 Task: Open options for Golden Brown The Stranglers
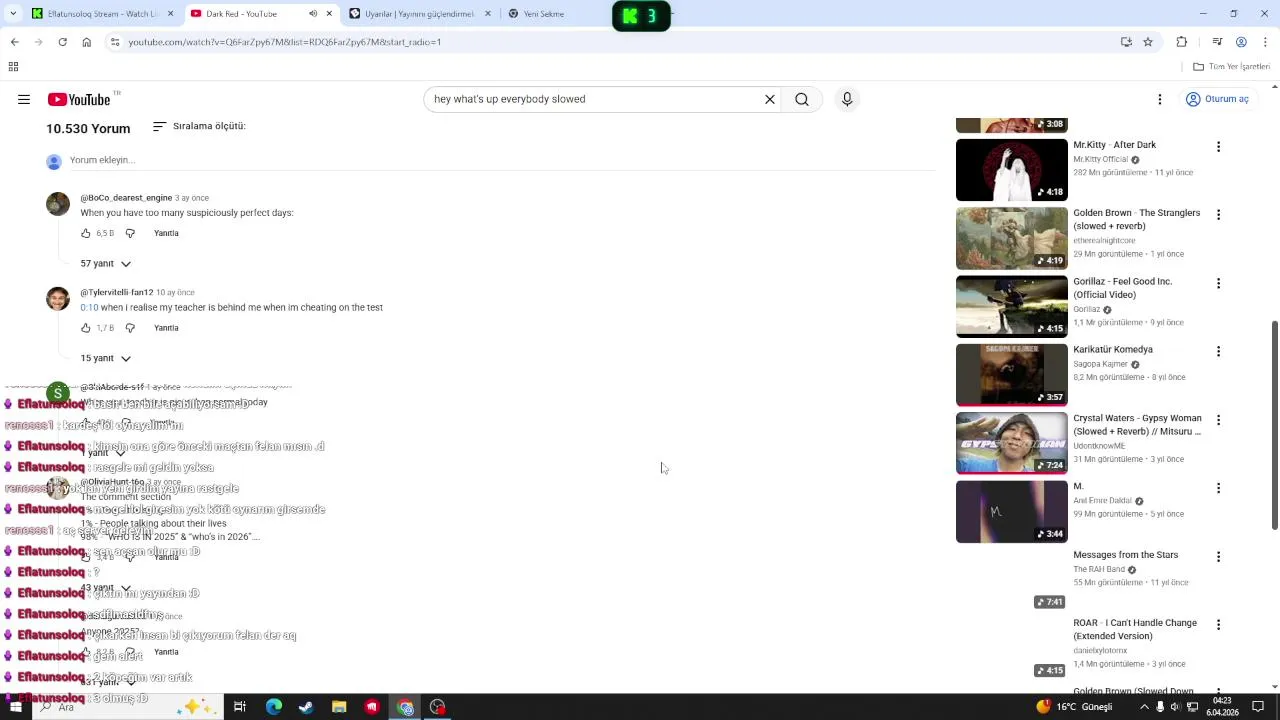(x=1218, y=215)
